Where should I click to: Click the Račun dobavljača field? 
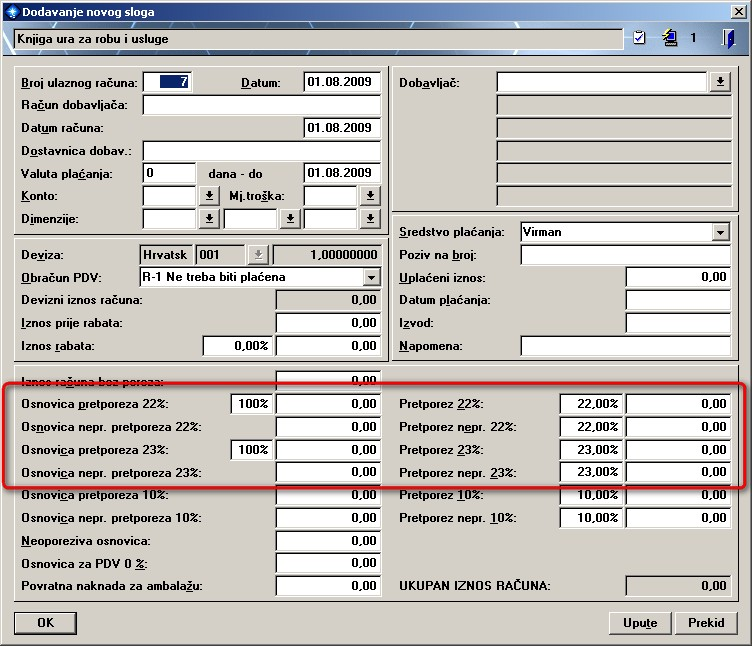[x=261, y=105]
